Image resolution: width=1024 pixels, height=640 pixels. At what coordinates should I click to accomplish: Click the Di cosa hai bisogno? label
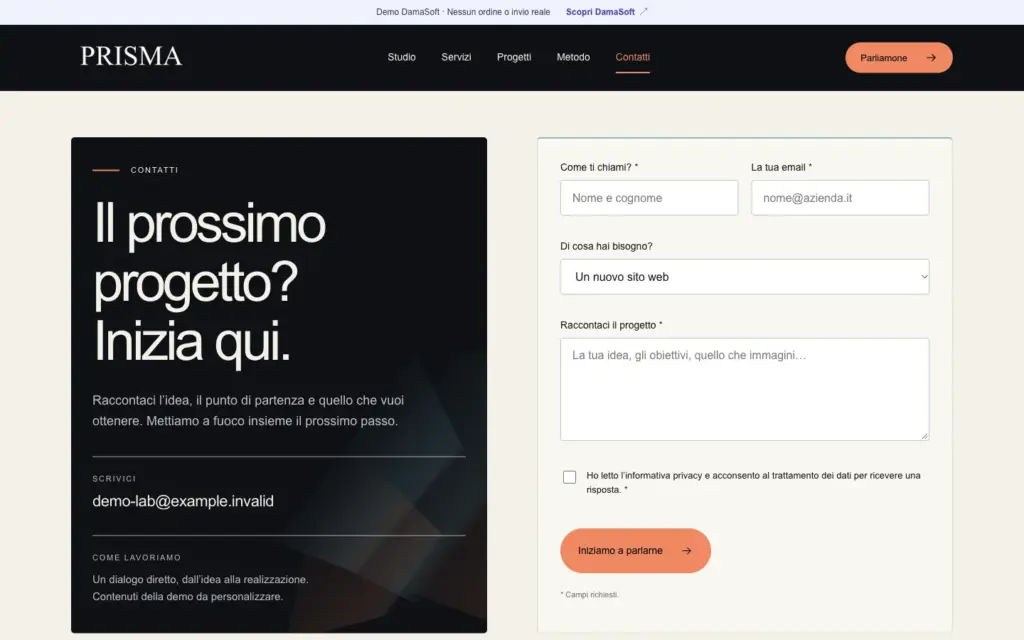click(606, 246)
